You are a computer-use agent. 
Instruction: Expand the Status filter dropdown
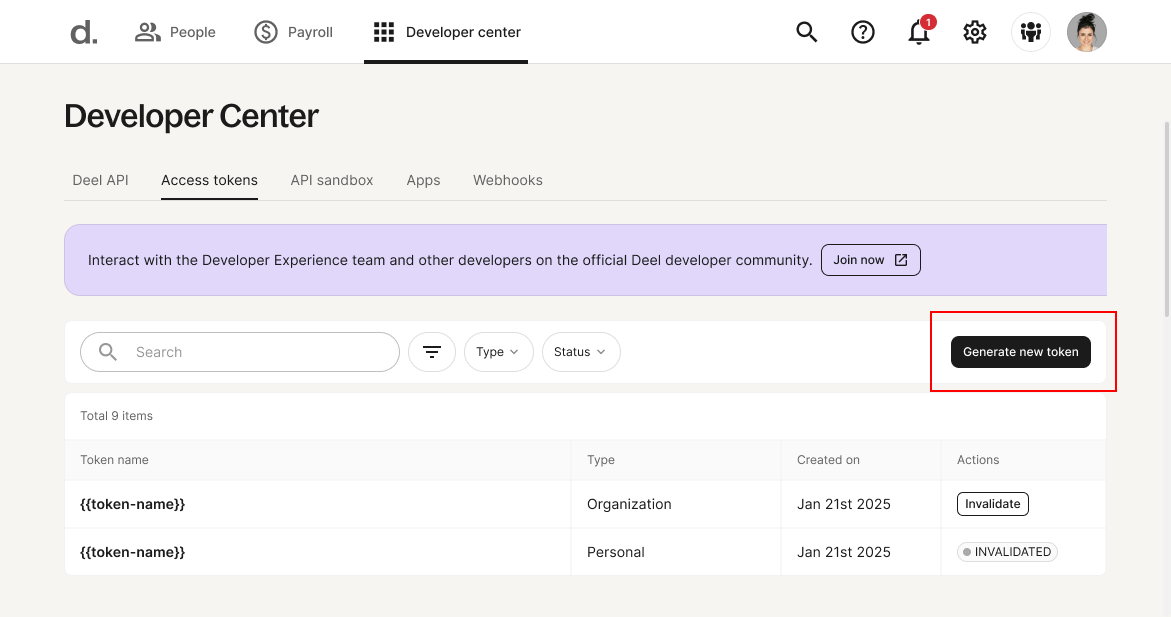(x=581, y=352)
